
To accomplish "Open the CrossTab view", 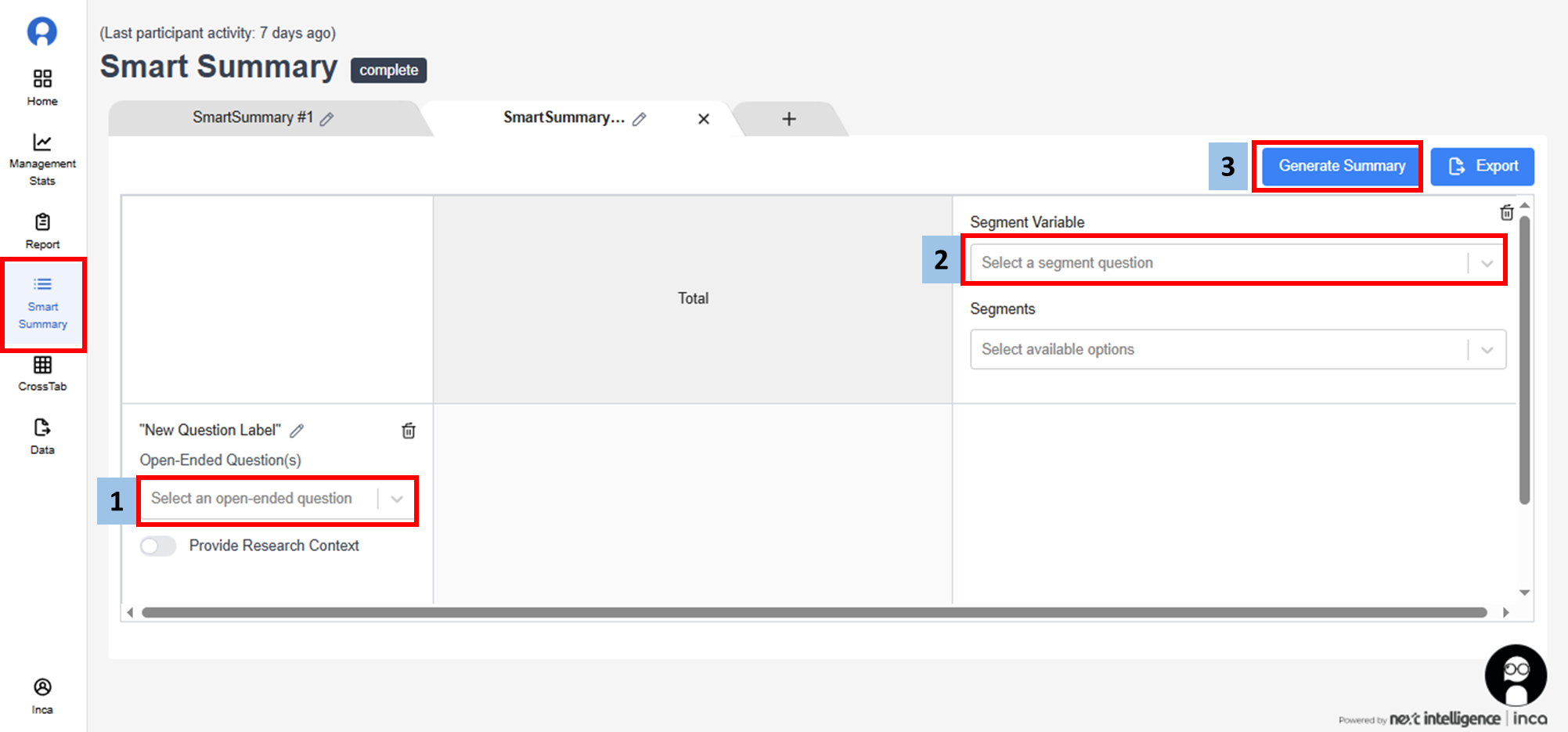I will pyautogui.click(x=42, y=373).
